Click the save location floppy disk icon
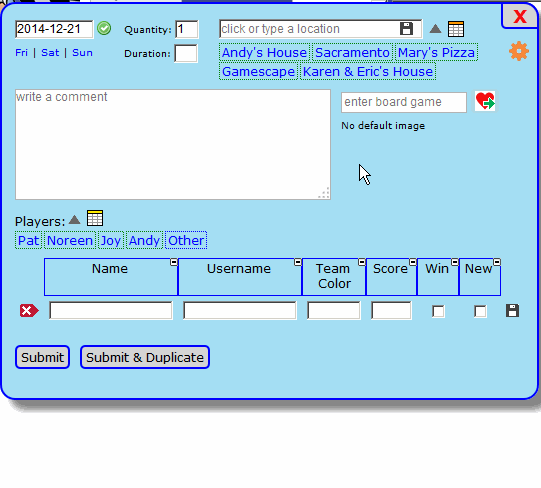The image size is (541, 488). 406,29
